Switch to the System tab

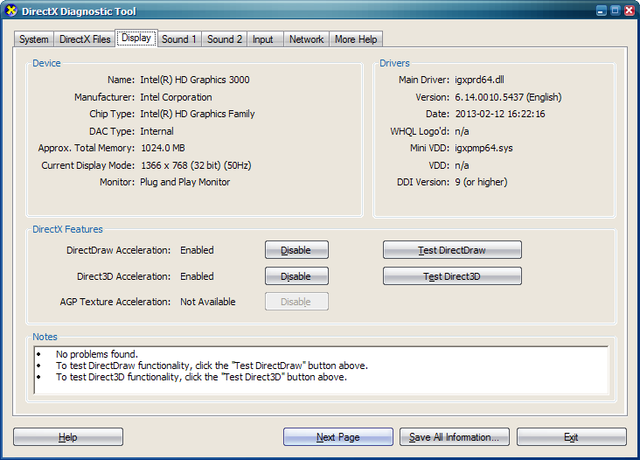click(x=34, y=39)
